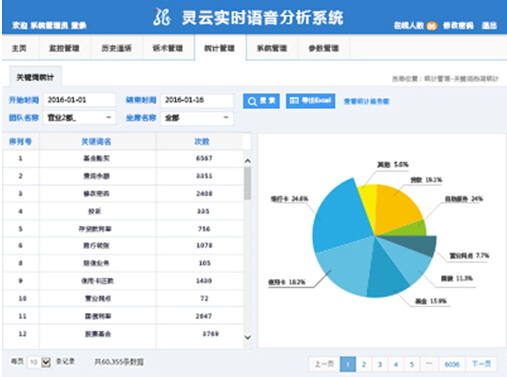The image size is (507, 377).
Task: Expand the records per page selector
Action: tap(46, 362)
